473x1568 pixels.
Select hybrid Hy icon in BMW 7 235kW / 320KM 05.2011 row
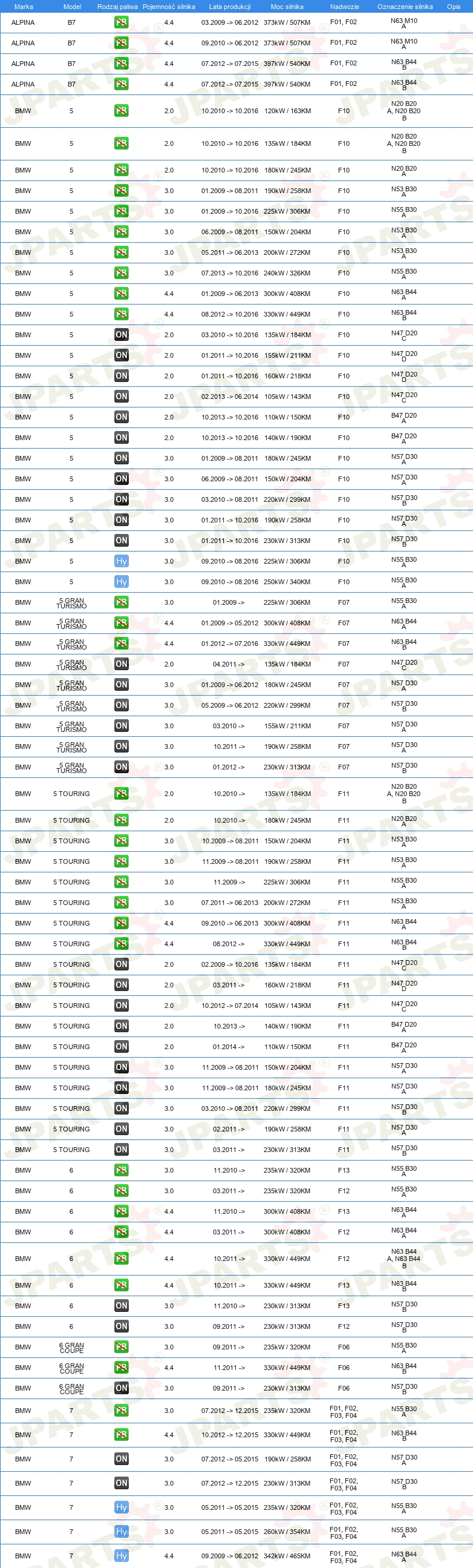122,1507
